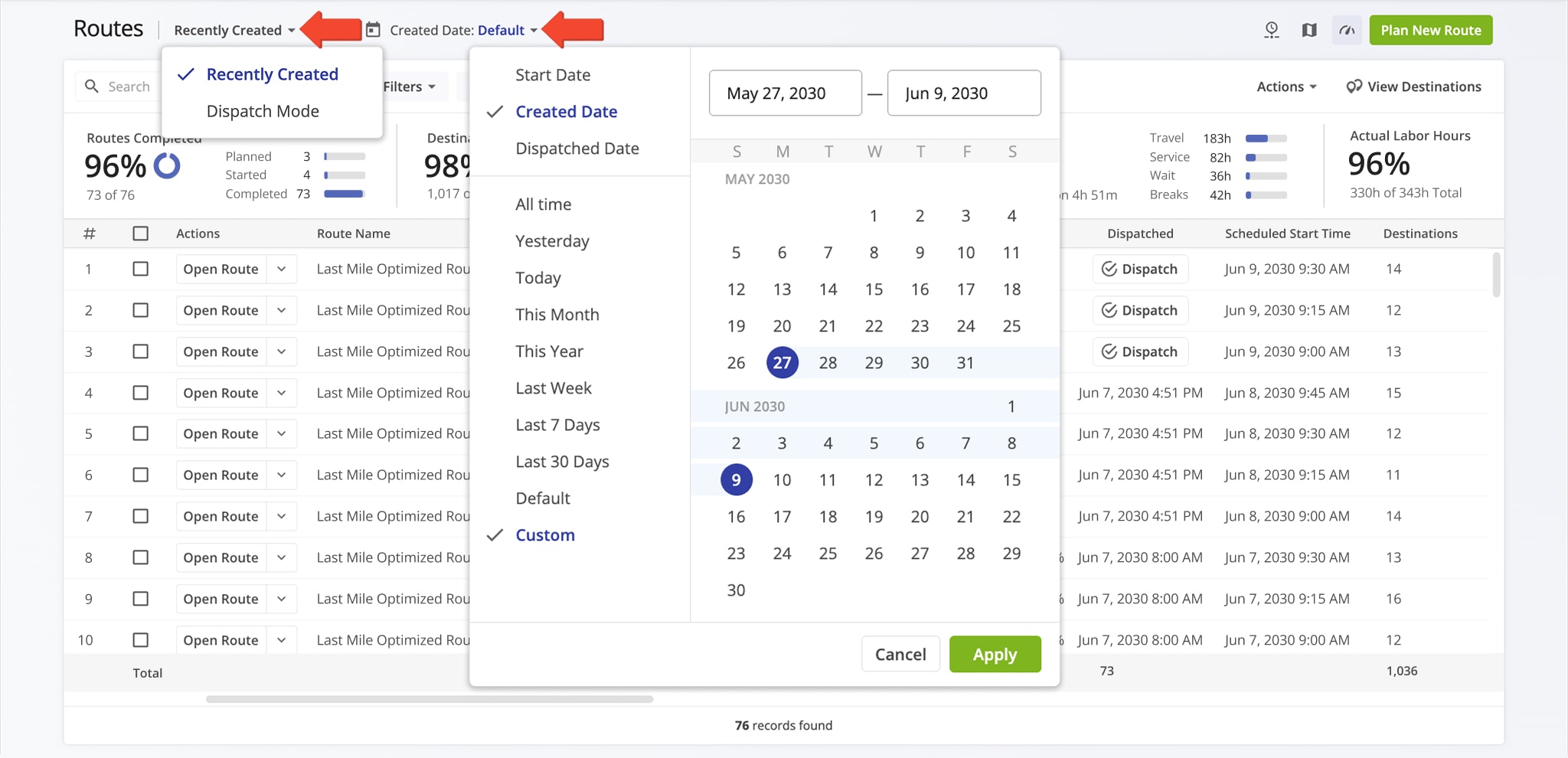Image resolution: width=1568 pixels, height=758 pixels.
Task: Select the Custom range option
Action: tap(545, 535)
